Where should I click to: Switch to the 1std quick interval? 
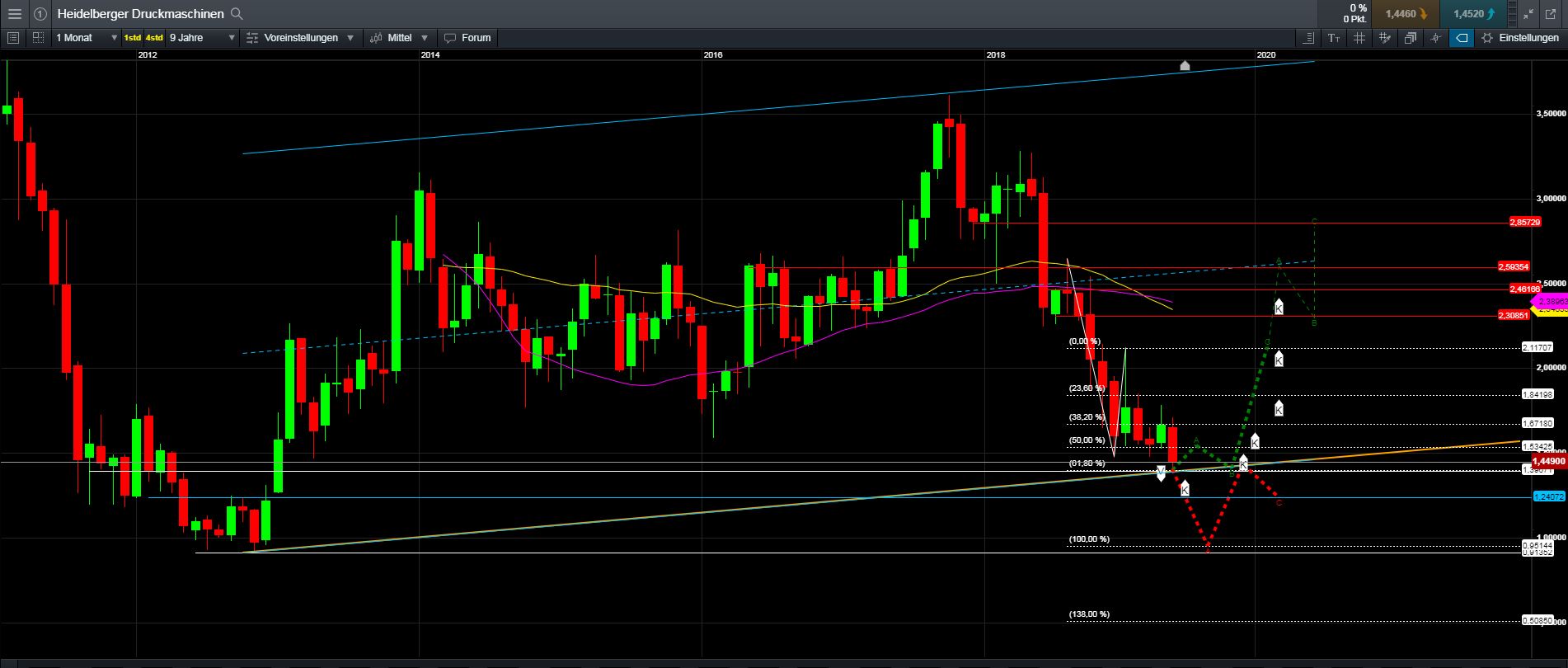tap(132, 38)
